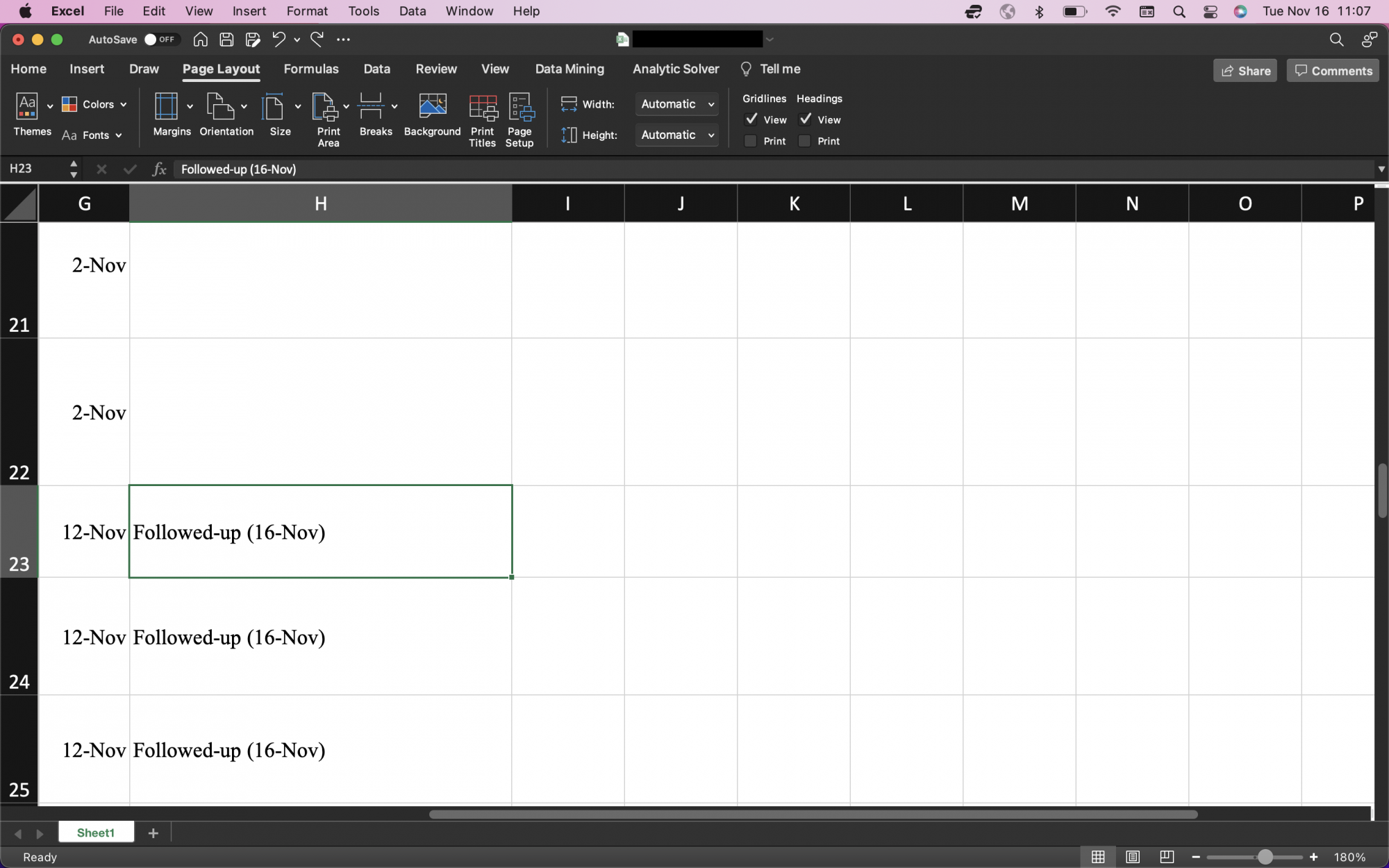Switch to the Formulas ribbon tab
This screenshot has width=1389, height=868.
pos(310,69)
